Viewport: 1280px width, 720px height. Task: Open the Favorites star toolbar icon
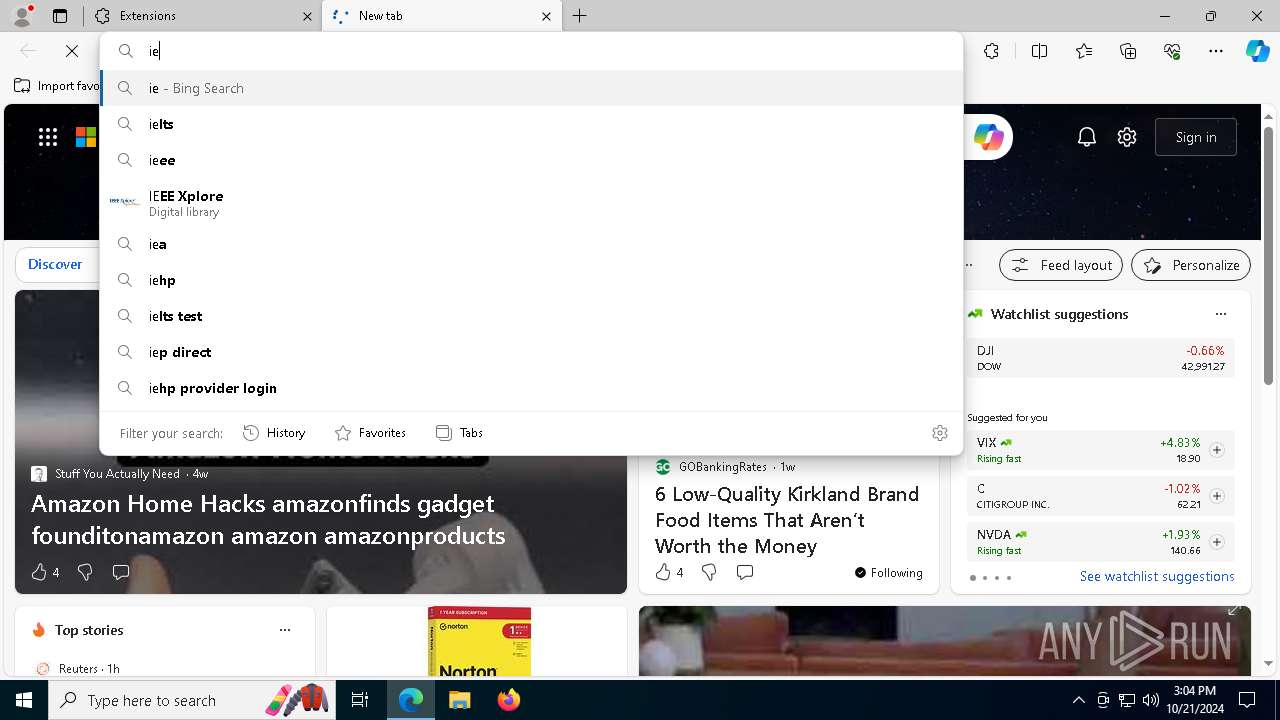pyautogui.click(x=1084, y=51)
